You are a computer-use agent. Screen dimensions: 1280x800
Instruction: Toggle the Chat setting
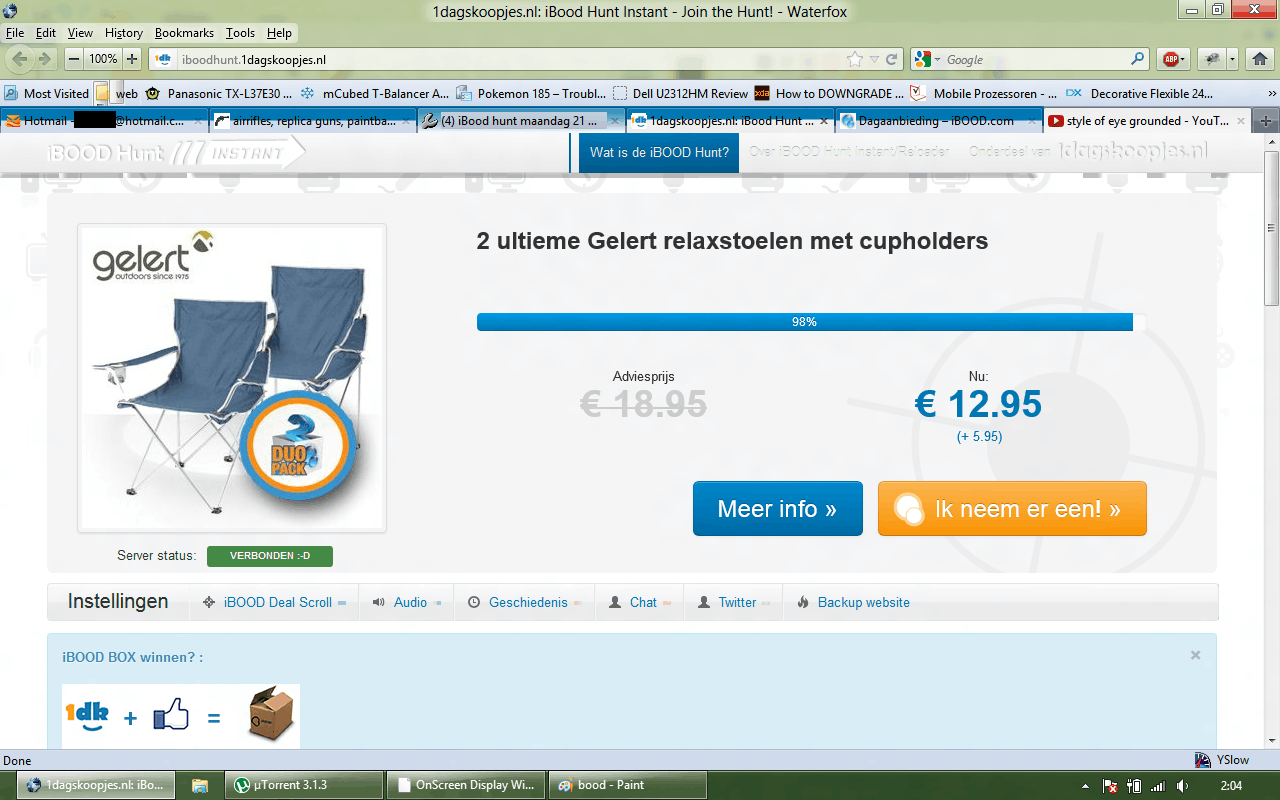click(640, 602)
